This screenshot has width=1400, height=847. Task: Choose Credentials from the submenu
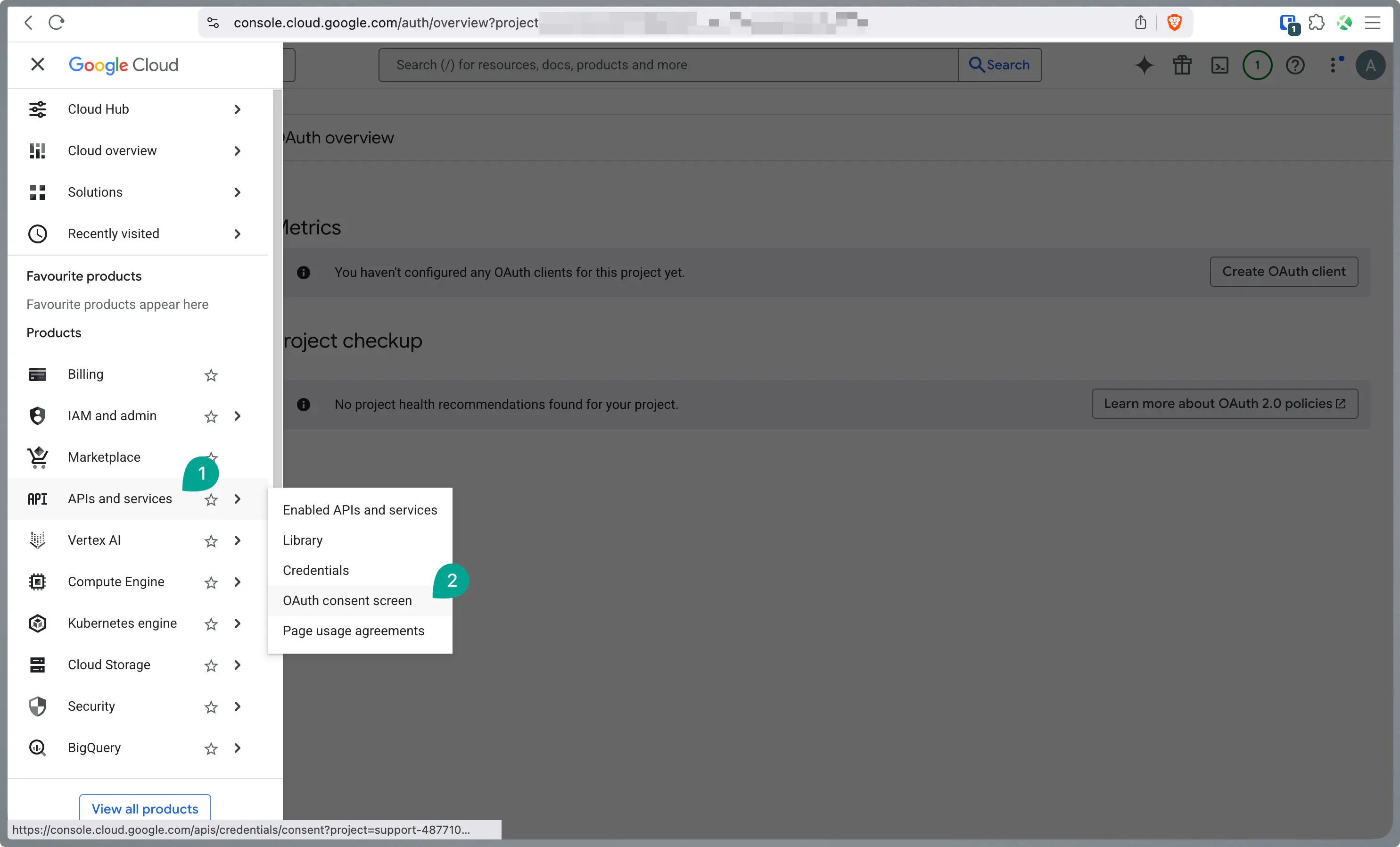(316, 570)
